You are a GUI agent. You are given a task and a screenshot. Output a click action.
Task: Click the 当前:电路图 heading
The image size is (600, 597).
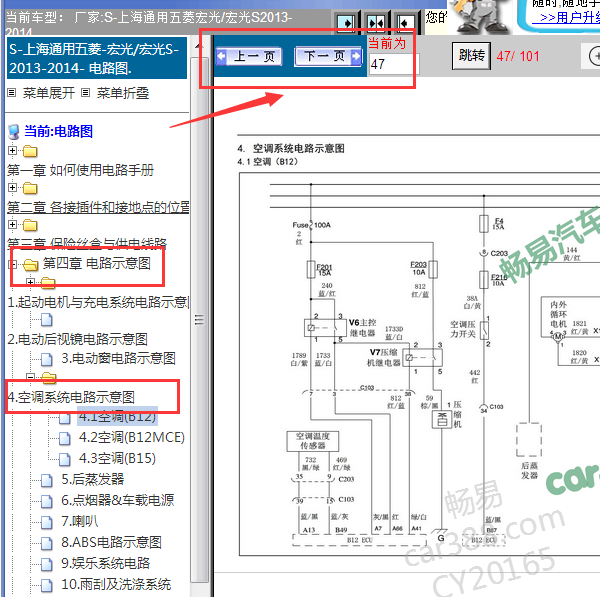59,131
